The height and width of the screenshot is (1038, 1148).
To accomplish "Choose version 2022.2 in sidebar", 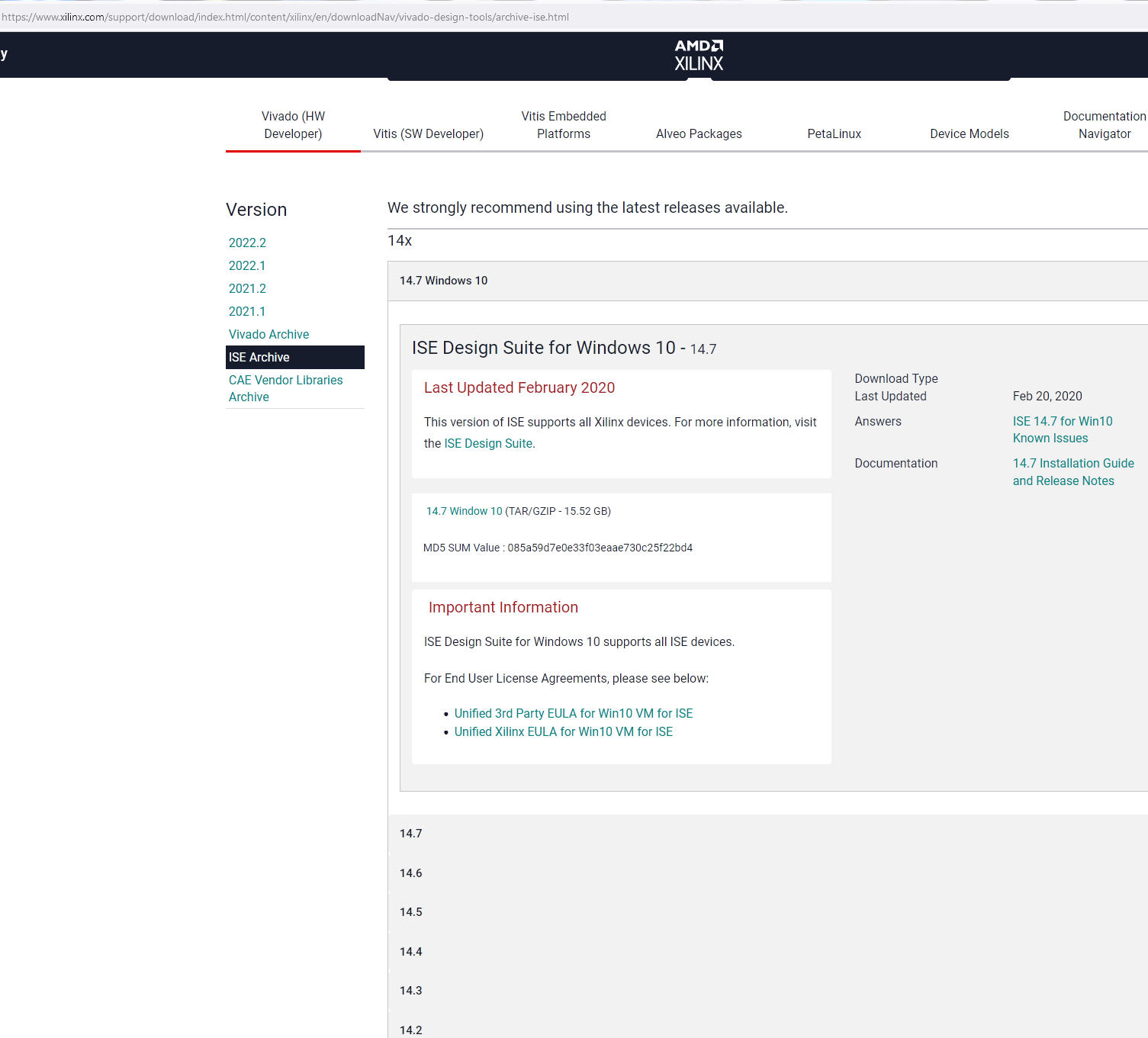I will pyautogui.click(x=247, y=243).
